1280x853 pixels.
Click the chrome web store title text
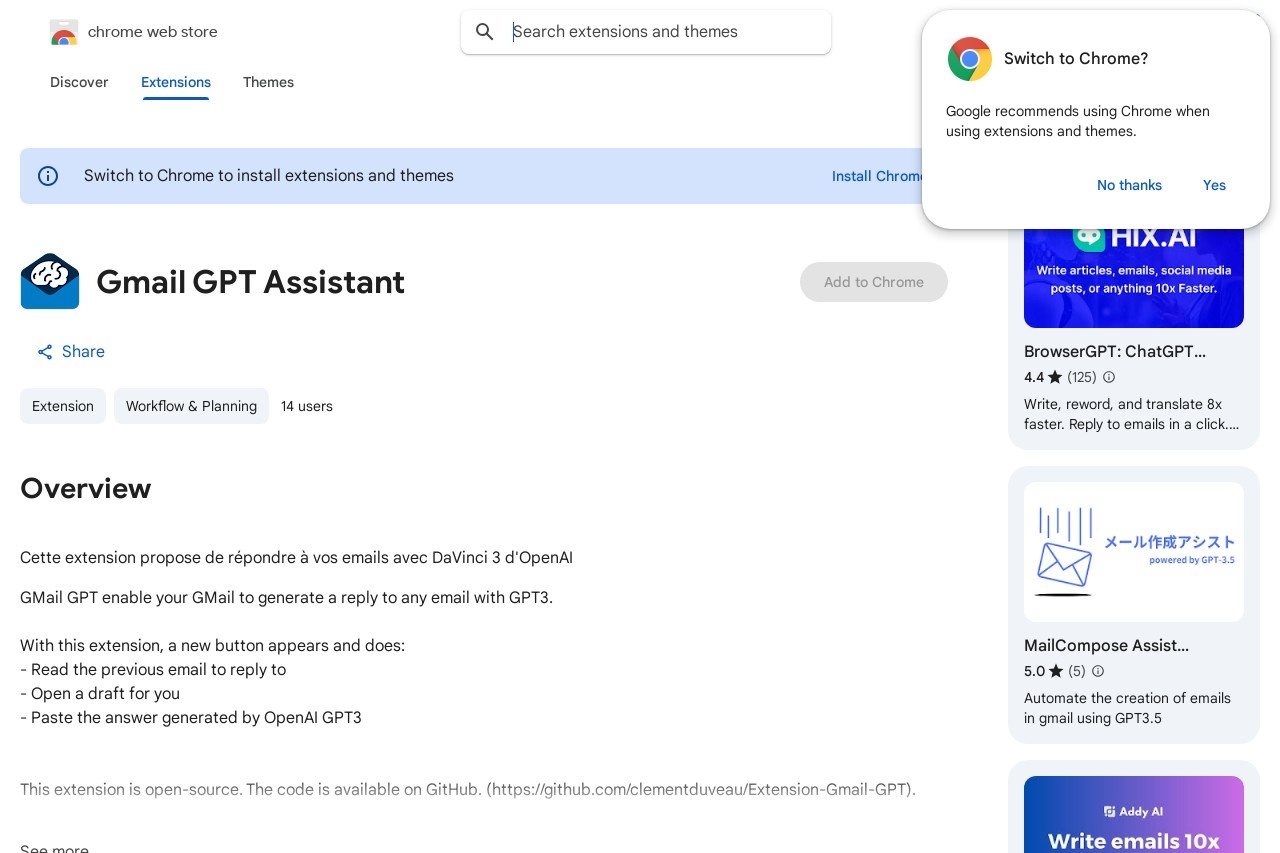click(x=153, y=32)
